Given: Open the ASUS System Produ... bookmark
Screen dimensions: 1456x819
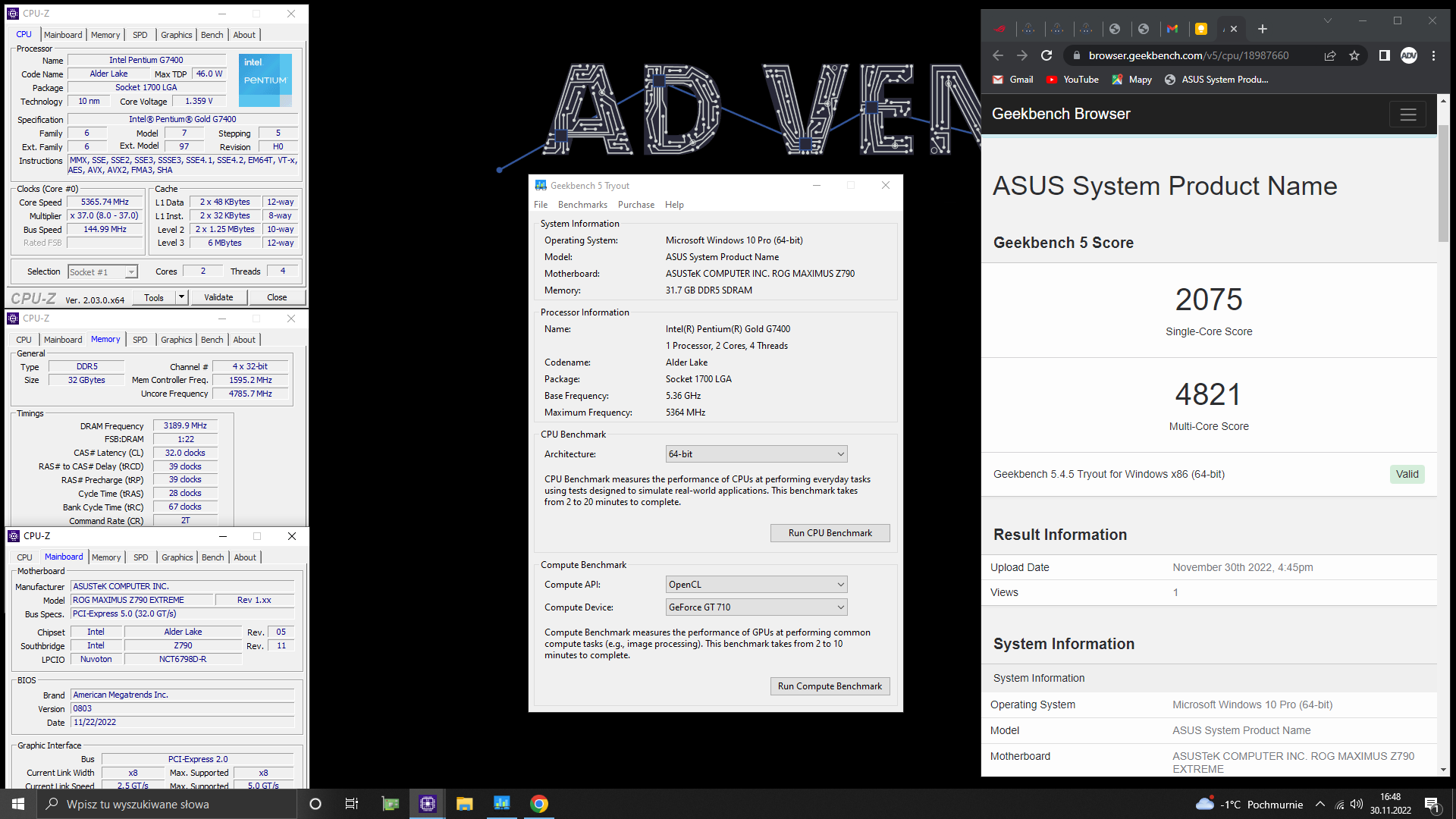Looking at the screenshot, I should point(1216,80).
